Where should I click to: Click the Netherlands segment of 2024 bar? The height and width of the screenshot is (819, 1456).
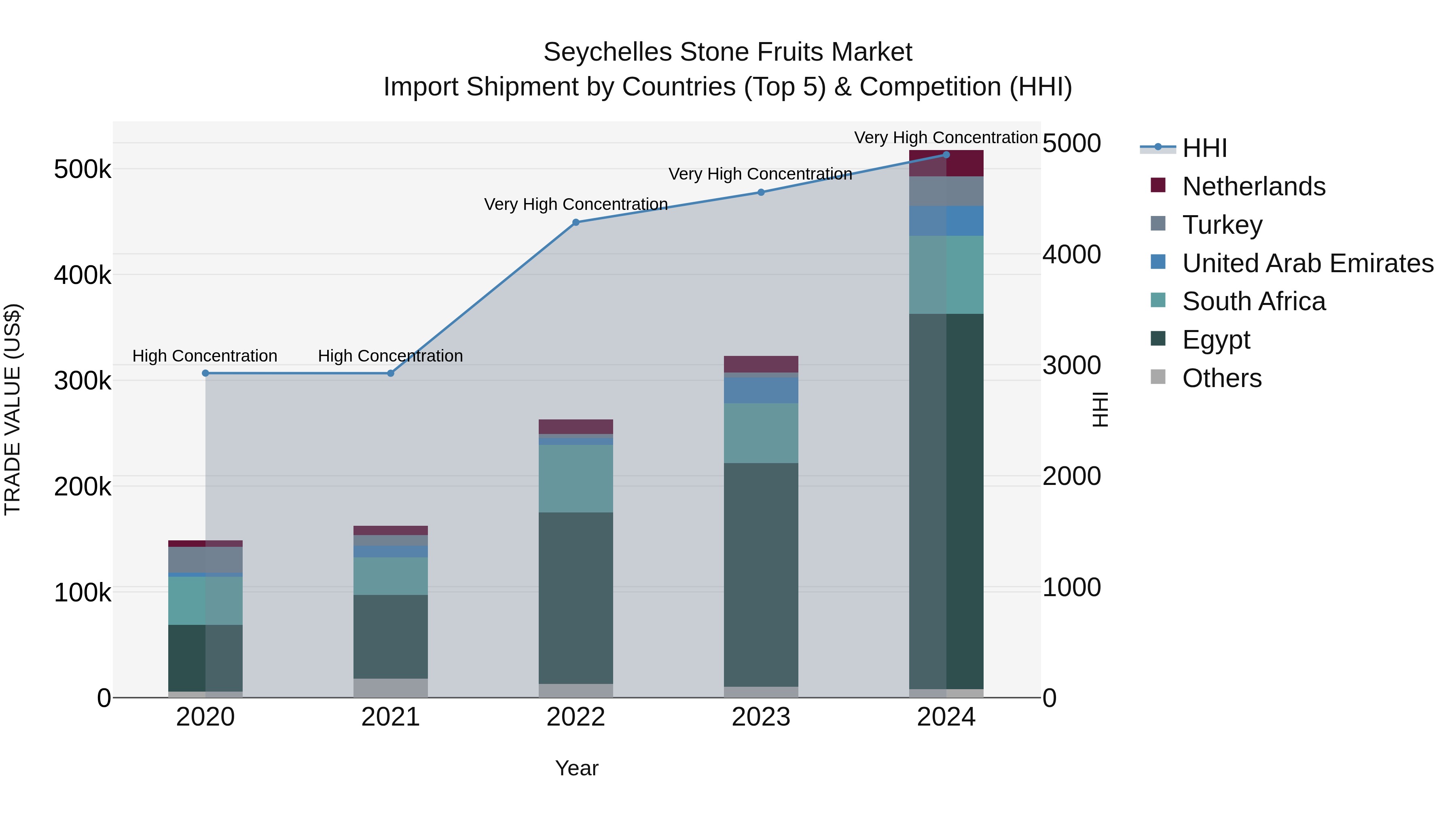pos(946,163)
